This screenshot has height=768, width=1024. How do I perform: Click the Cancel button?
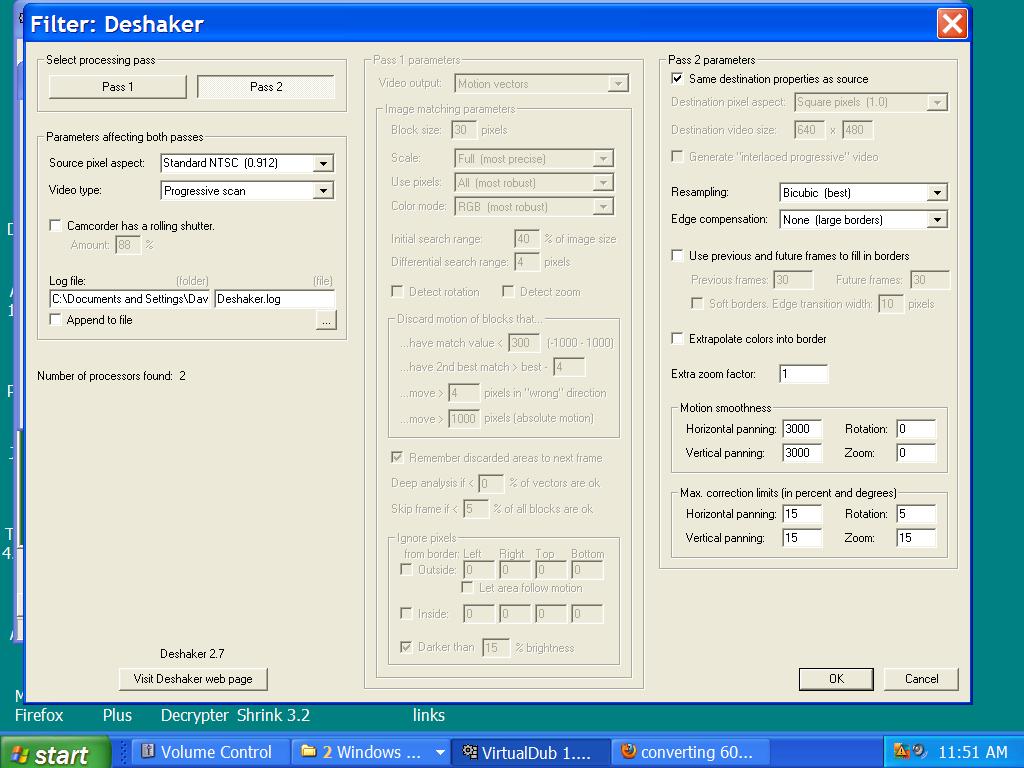[921, 679]
